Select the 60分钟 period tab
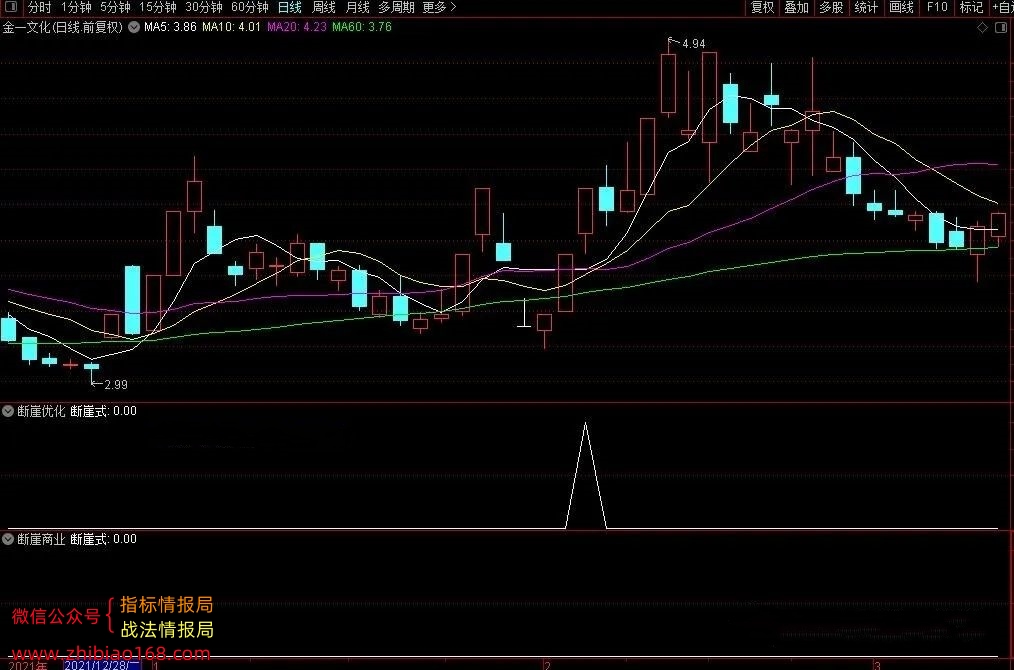This screenshot has height=670, width=1014. click(x=250, y=7)
